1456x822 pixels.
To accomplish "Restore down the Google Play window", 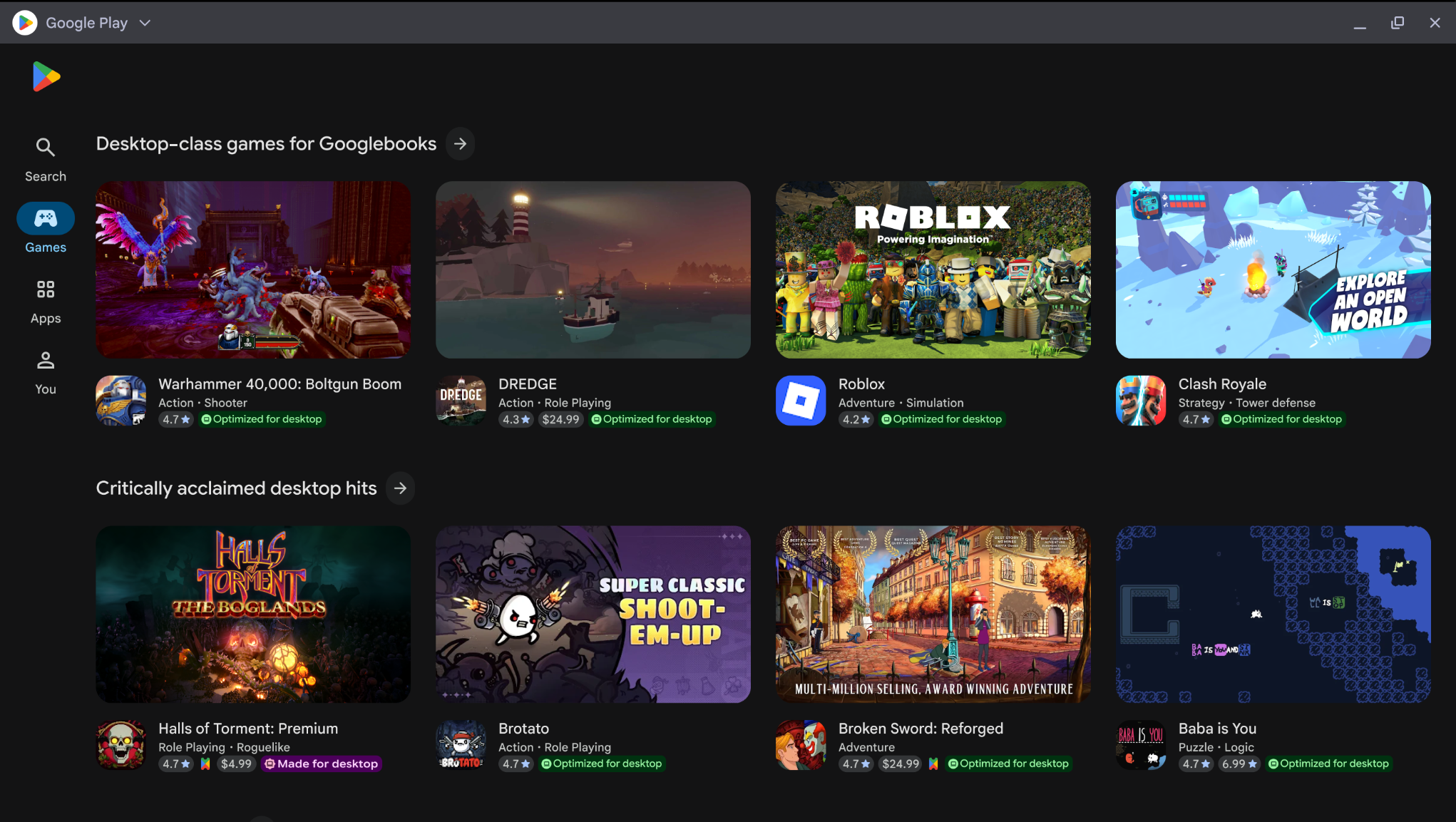I will (x=1397, y=23).
